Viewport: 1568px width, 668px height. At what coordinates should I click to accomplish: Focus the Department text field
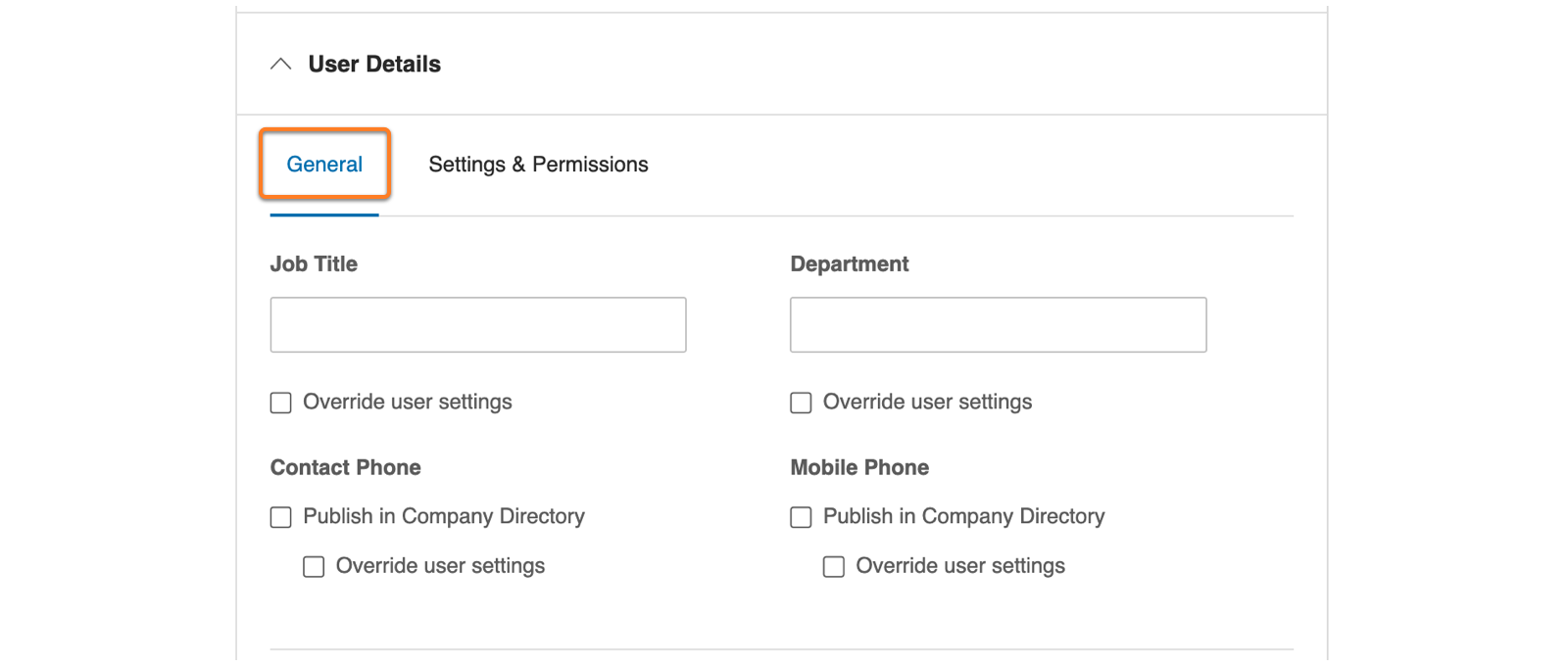click(998, 325)
